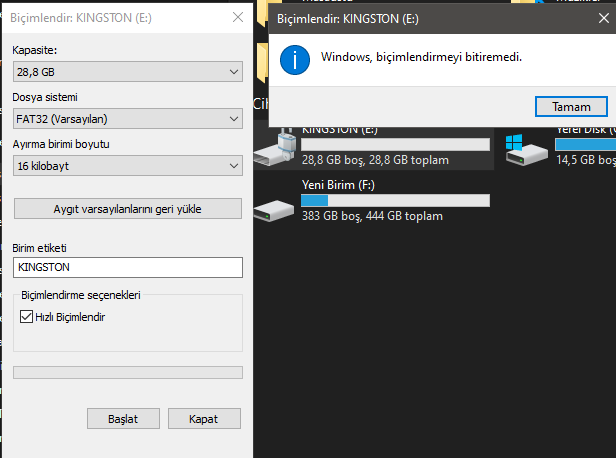
Task: Select the Yeni Birim (F:) drive icon
Action: pos(274,211)
